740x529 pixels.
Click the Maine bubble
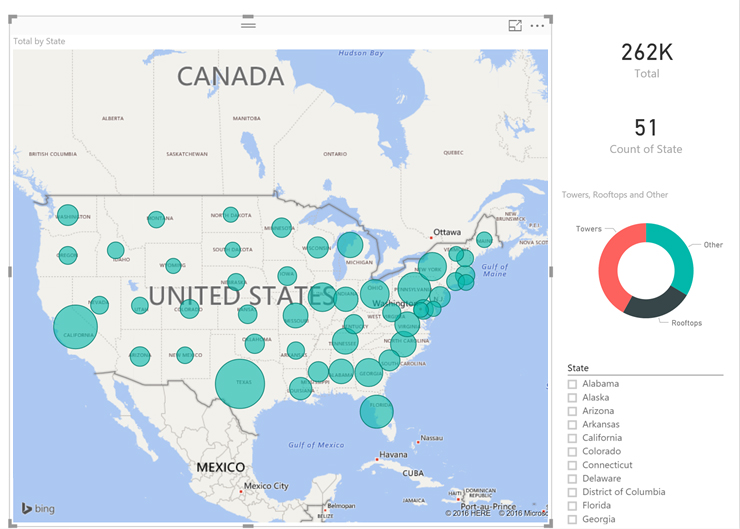(x=484, y=240)
